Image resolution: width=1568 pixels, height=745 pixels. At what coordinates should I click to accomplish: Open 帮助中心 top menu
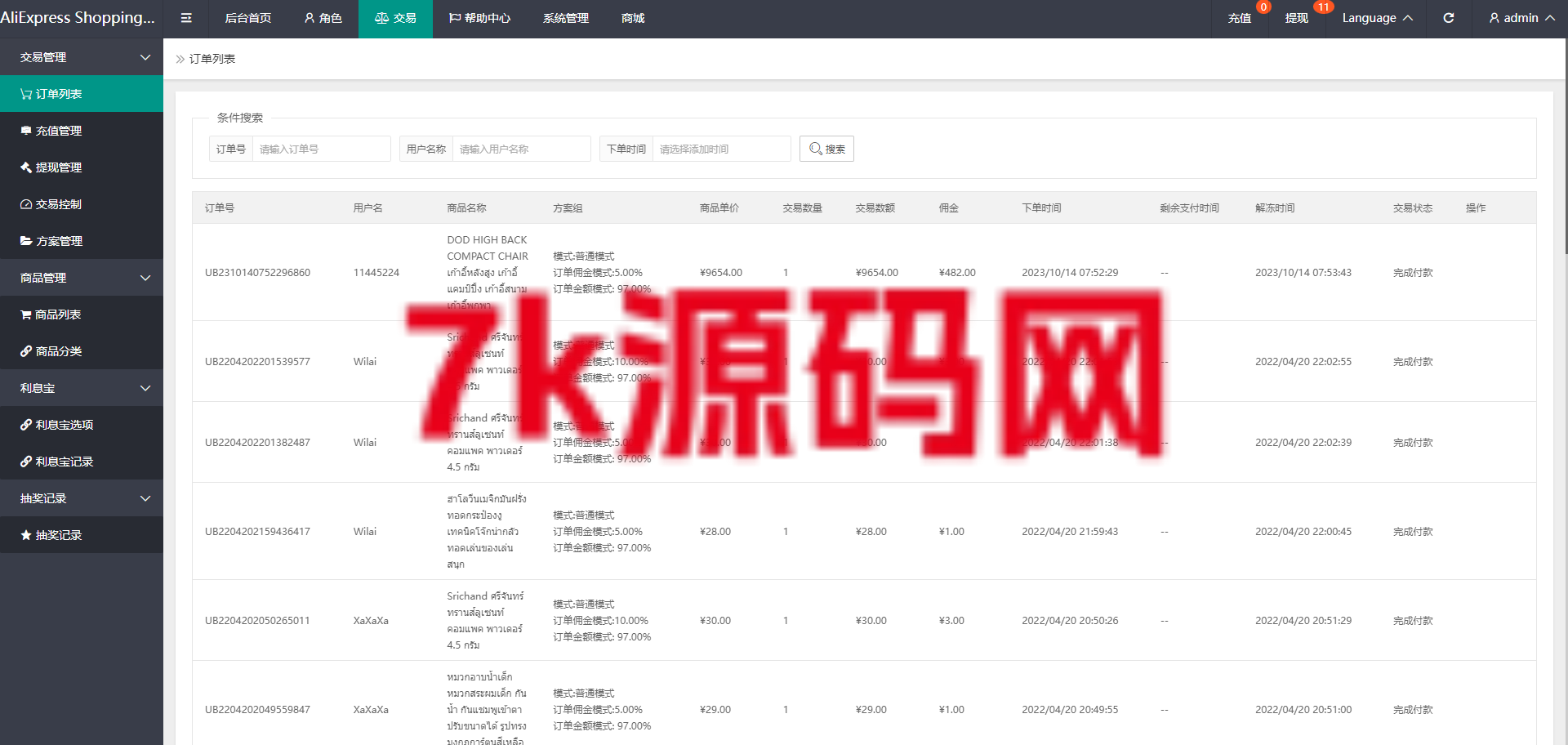(479, 18)
